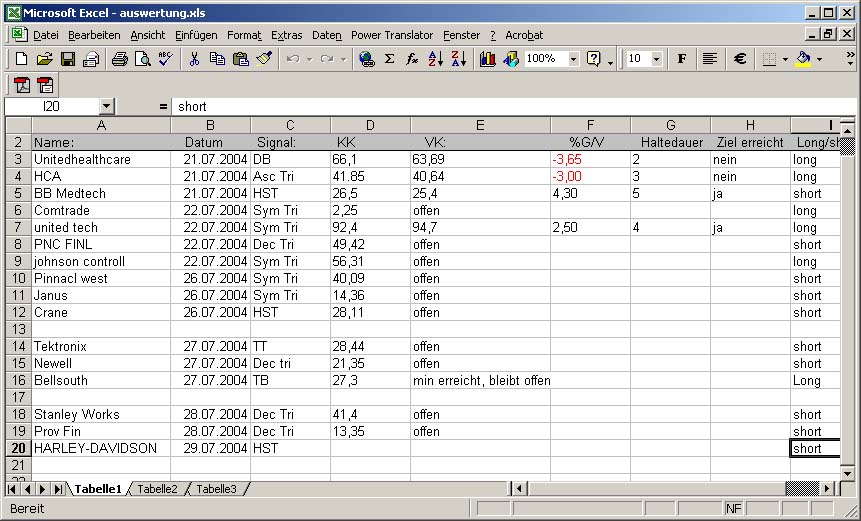This screenshot has width=861, height=521.
Task: Open the Office assistant help icon
Action: pos(594,59)
